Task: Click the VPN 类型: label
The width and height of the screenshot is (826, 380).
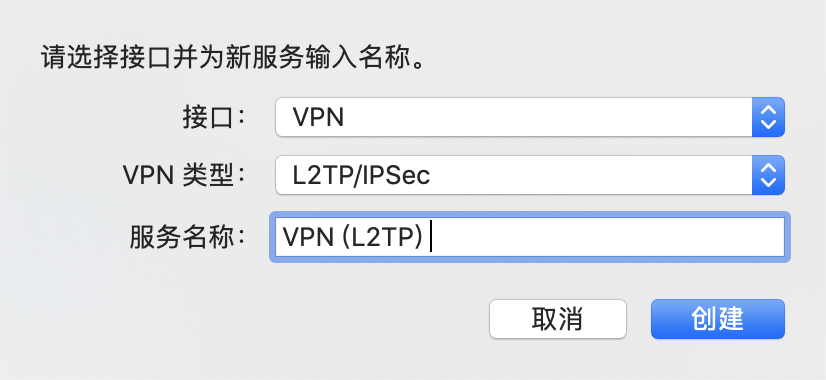Action: coord(184,176)
